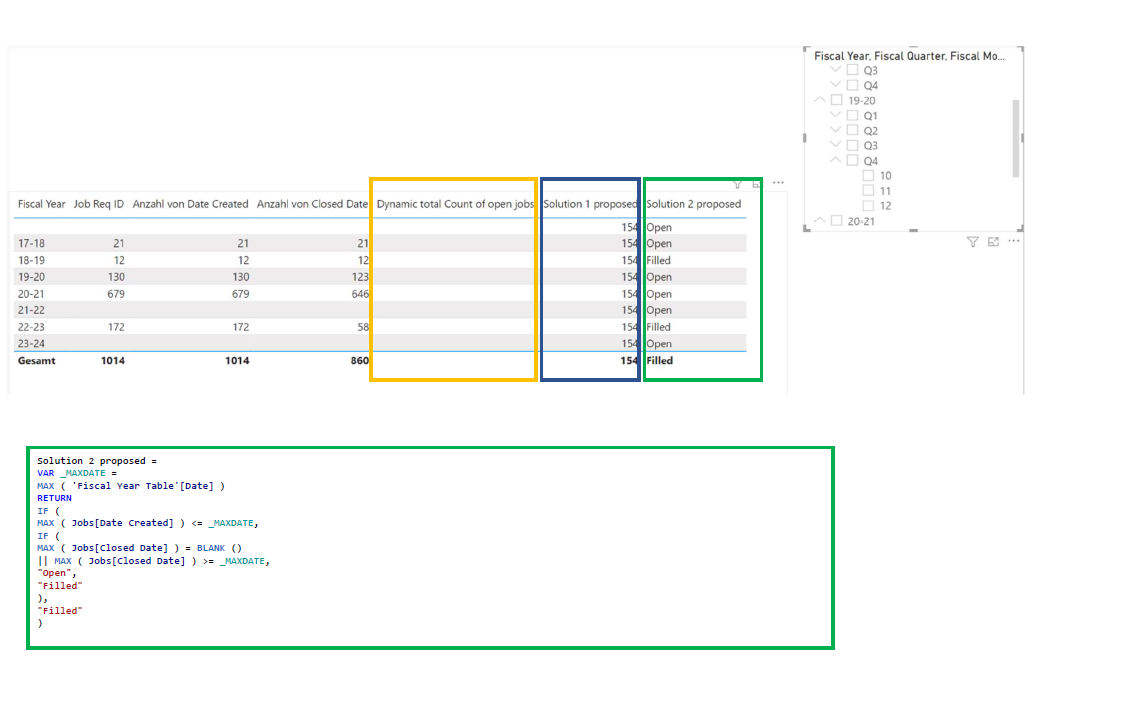Expand the Q4 chevron directly above the 19-20 entry
The width and height of the screenshot is (1125, 701).
pyautogui.click(x=835, y=85)
